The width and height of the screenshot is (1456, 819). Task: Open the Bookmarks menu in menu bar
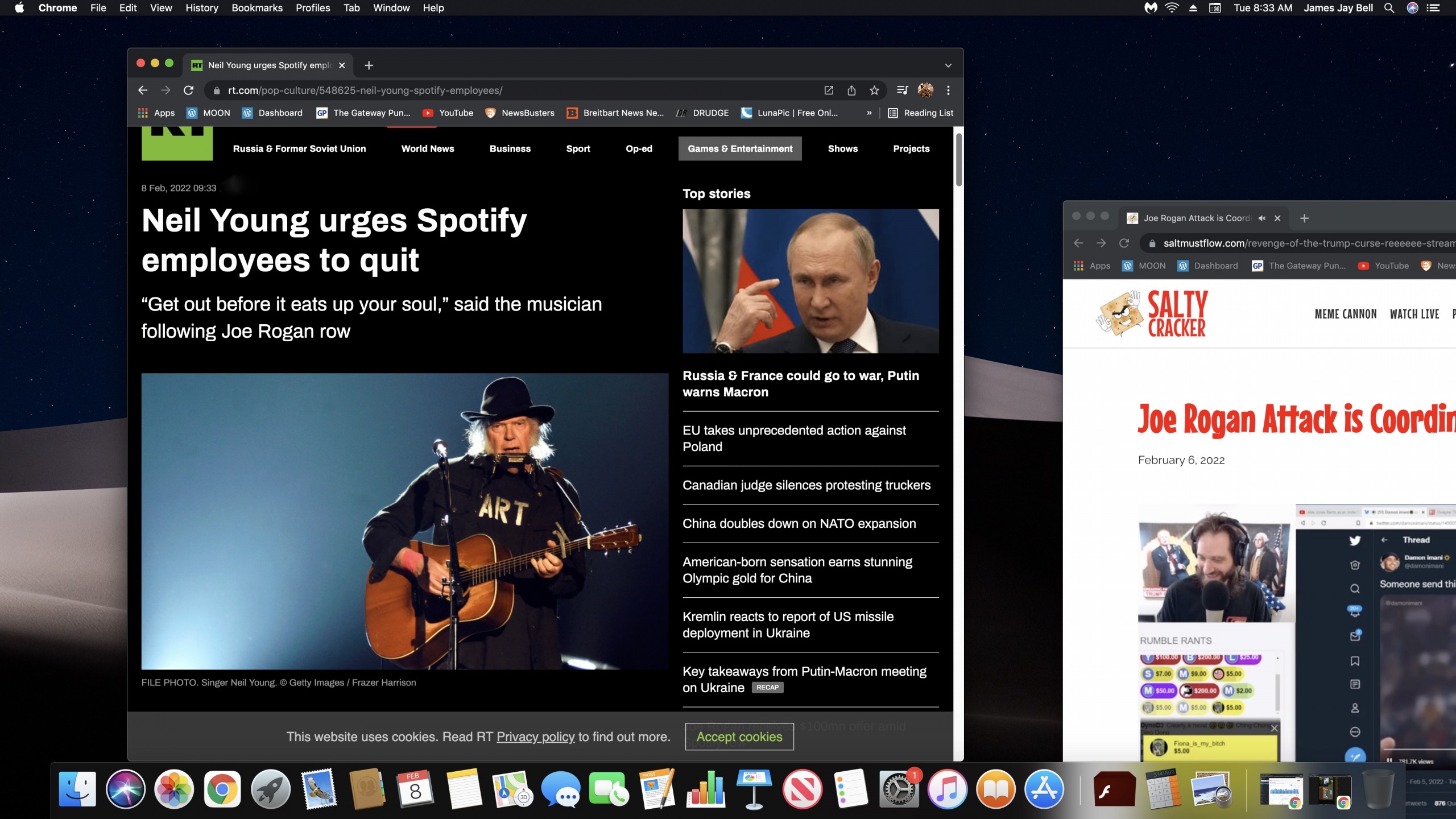(x=257, y=8)
